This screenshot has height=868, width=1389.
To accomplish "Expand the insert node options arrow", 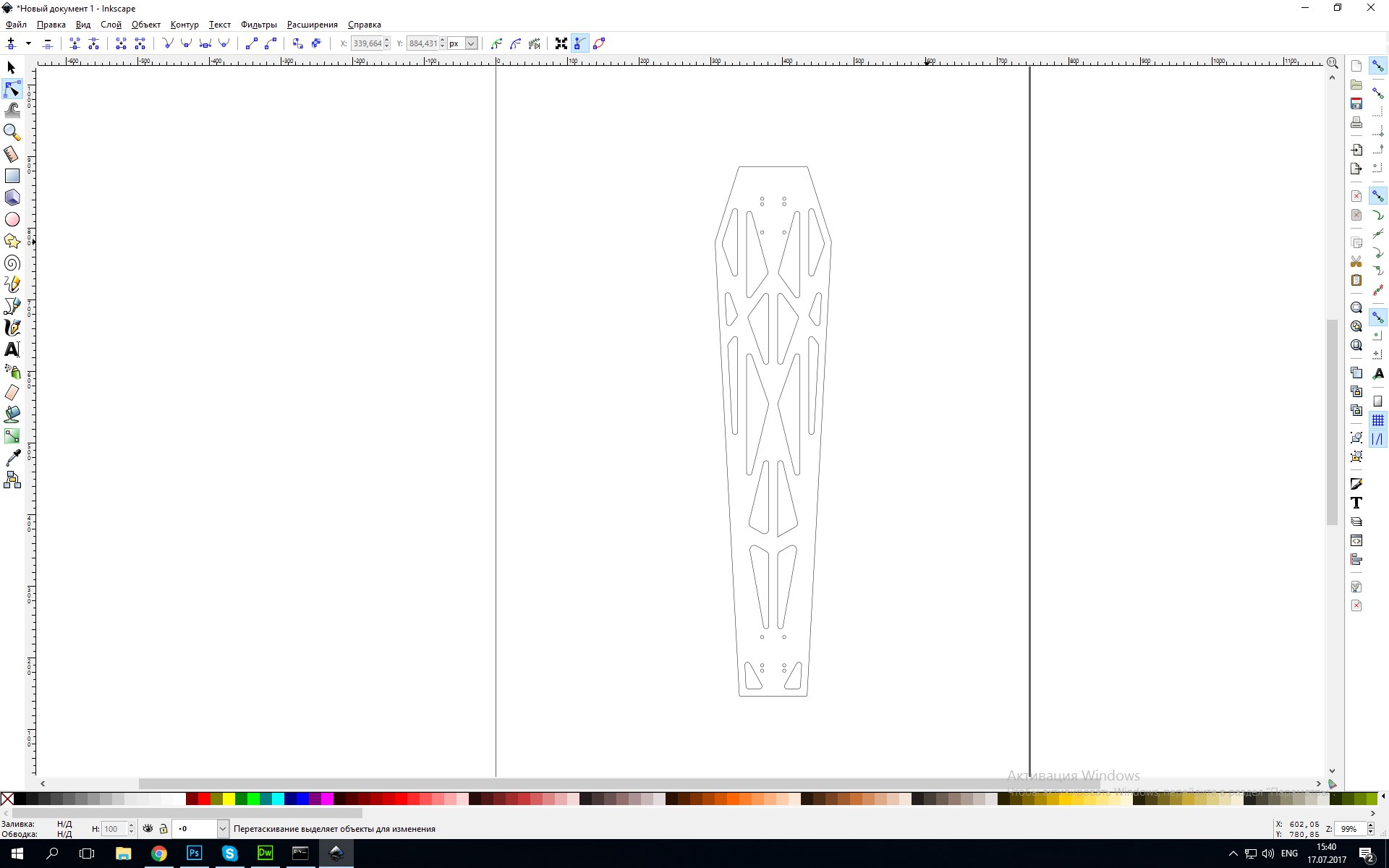I will 28,43.
